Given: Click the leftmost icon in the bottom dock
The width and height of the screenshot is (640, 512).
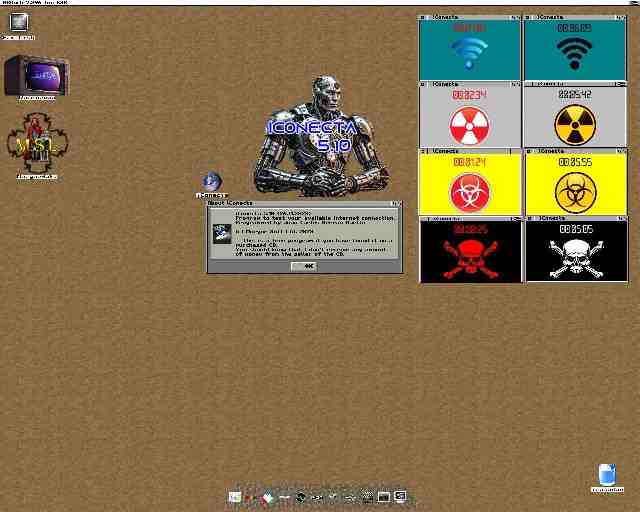Looking at the screenshot, I should [234, 496].
